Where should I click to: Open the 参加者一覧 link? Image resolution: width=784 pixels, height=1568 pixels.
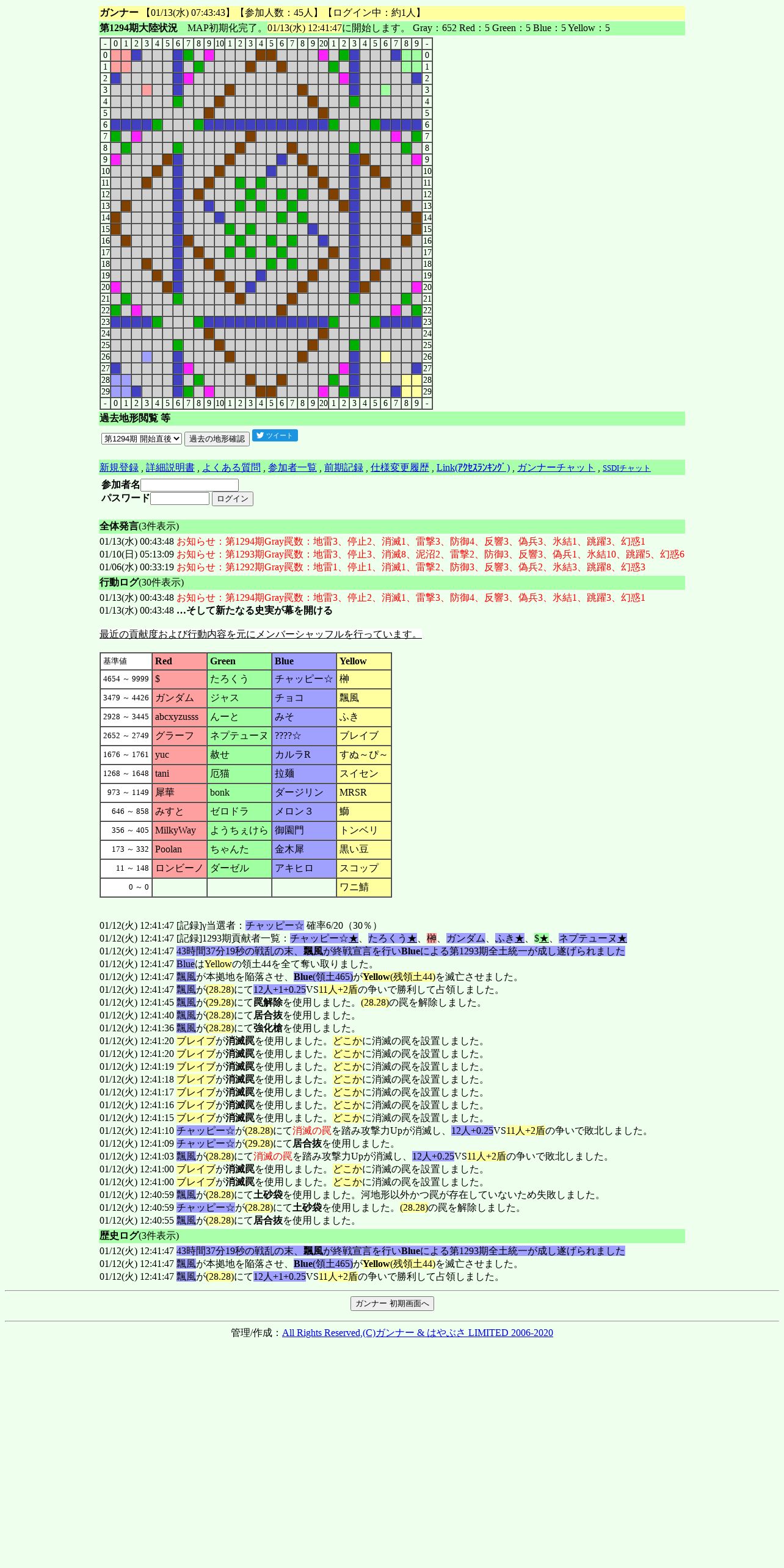pyautogui.click(x=292, y=468)
